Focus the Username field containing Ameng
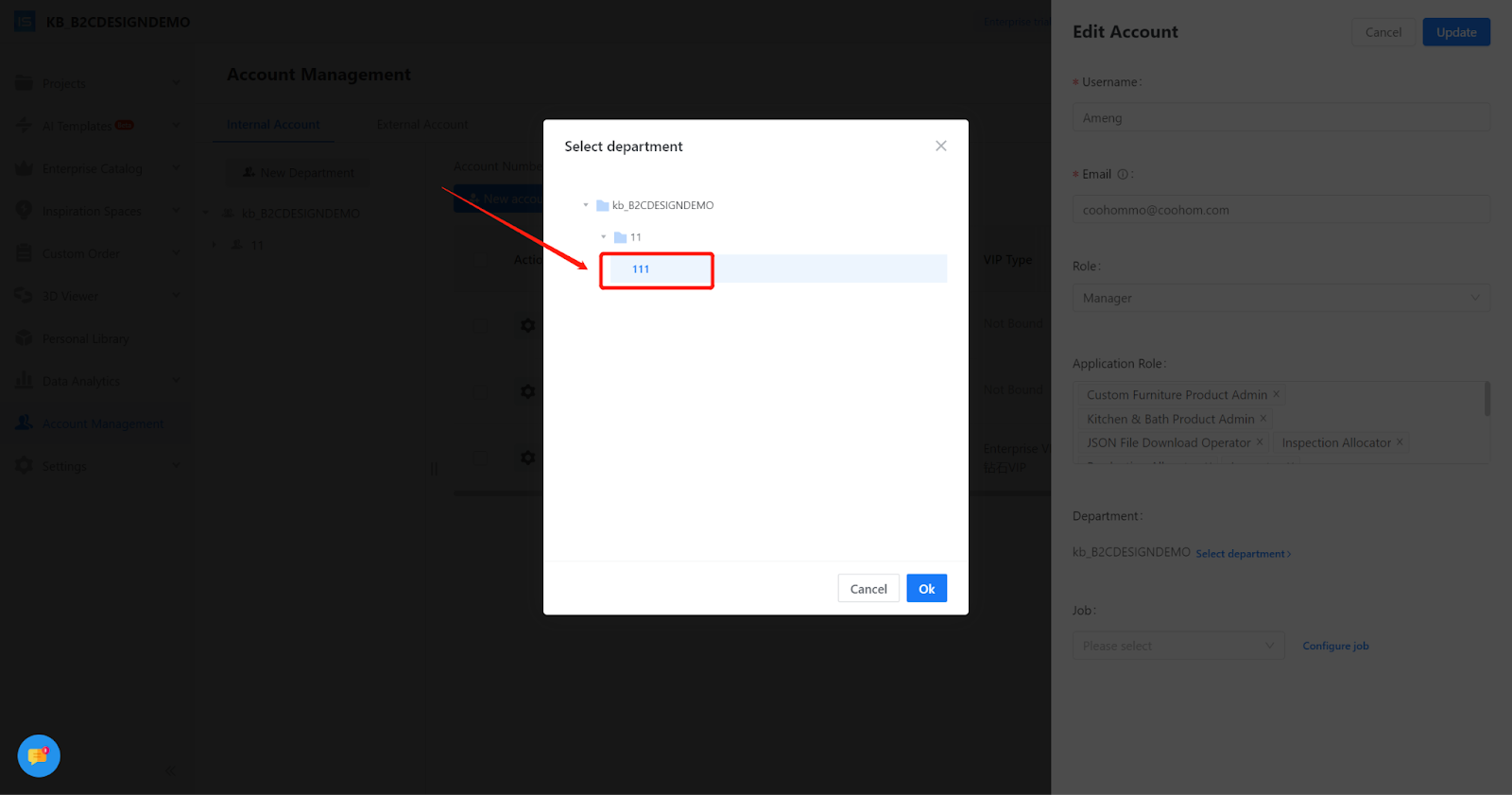Viewport: 1512px width, 795px height. (x=1280, y=118)
